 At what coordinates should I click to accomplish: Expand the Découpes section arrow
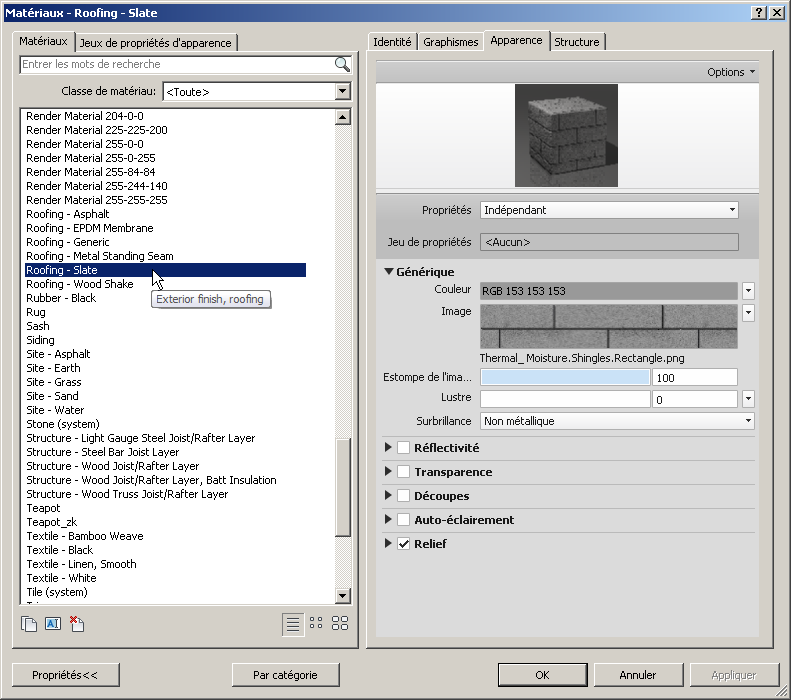[388, 495]
